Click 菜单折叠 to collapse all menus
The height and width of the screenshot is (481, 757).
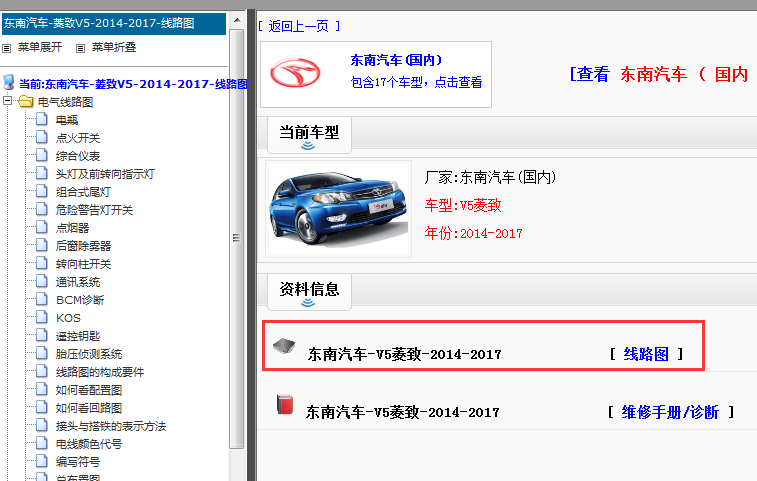[114, 47]
